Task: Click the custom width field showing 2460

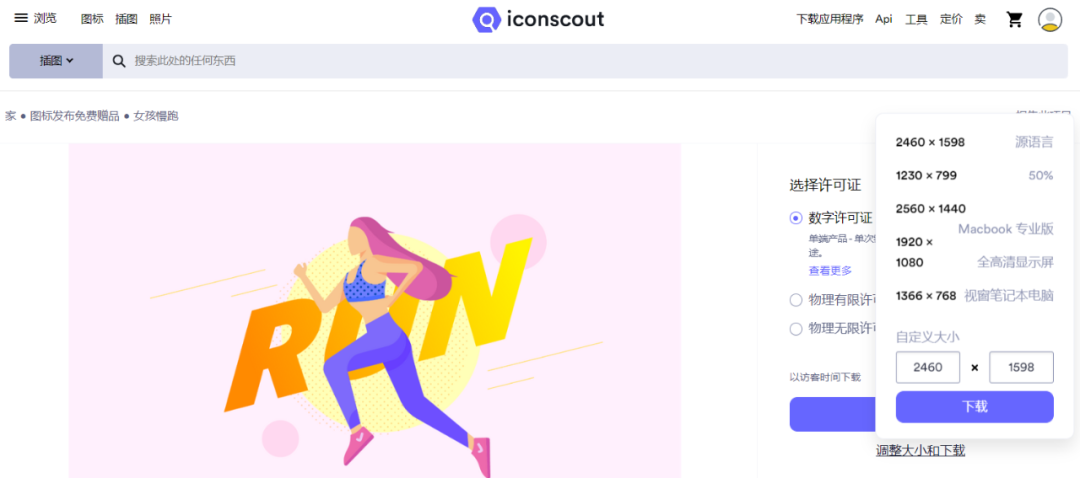Action: tap(927, 367)
